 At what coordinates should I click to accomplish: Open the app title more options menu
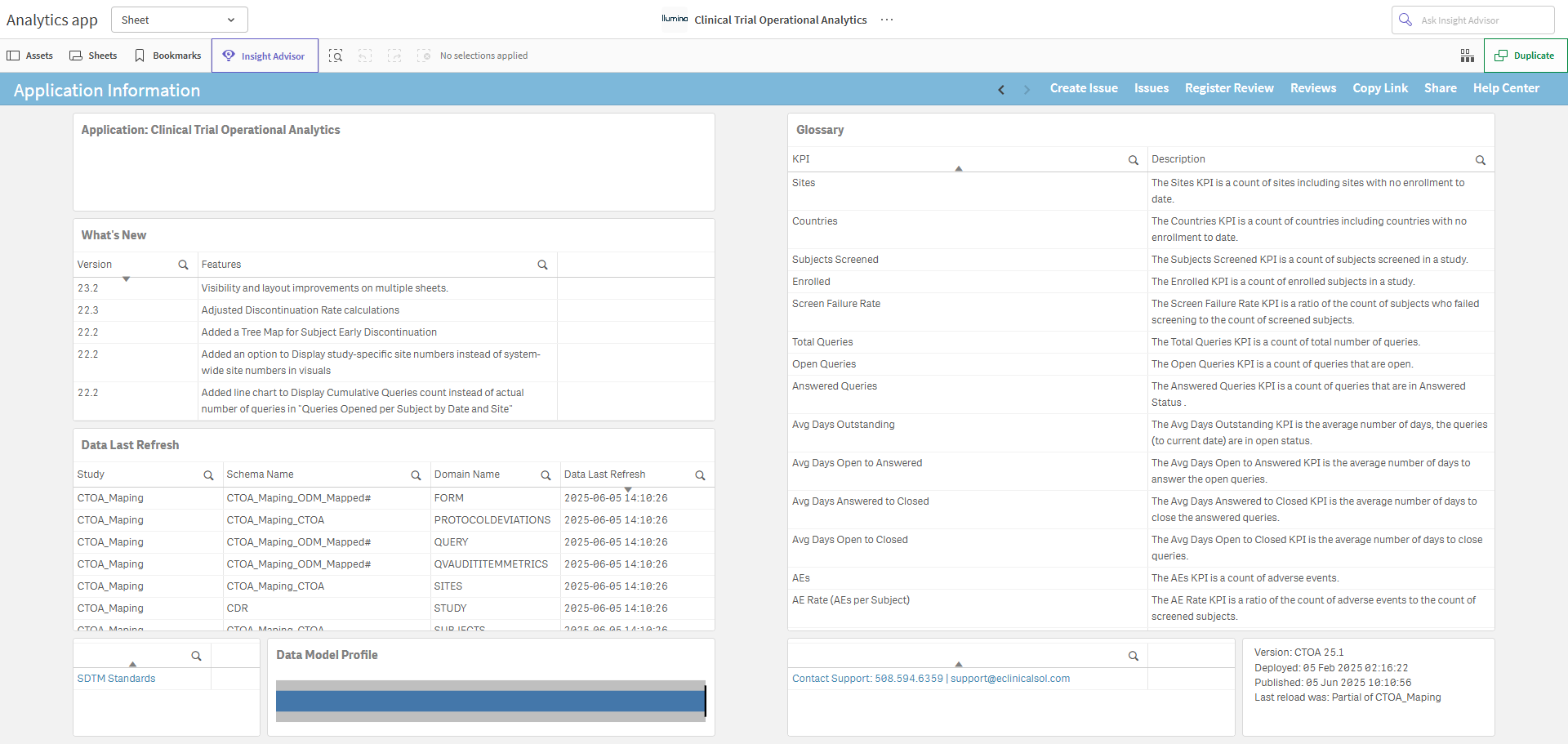click(x=887, y=20)
